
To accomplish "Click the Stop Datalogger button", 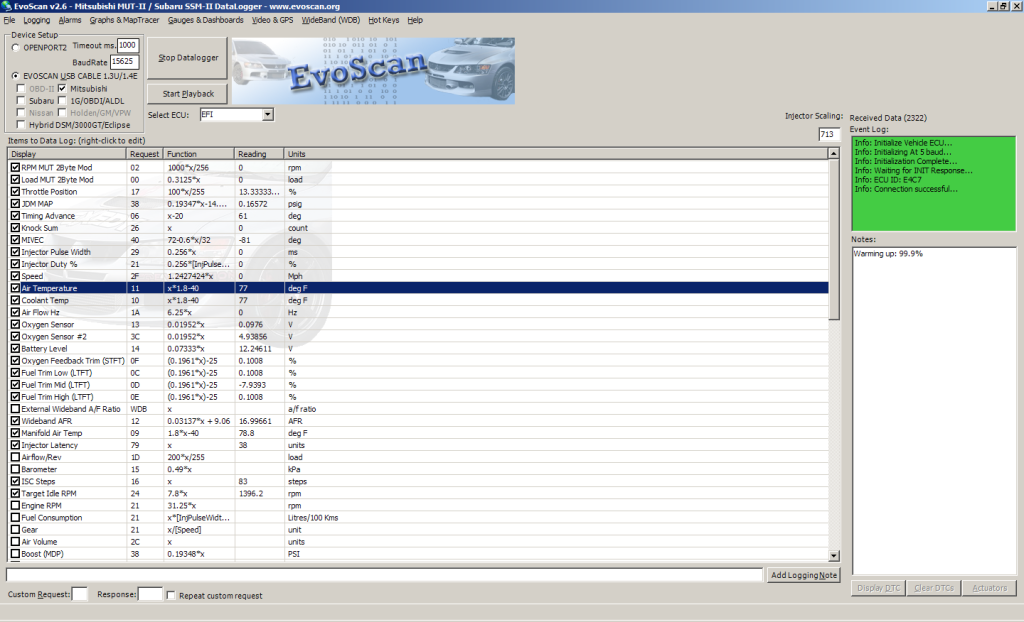I will point(187,57).
